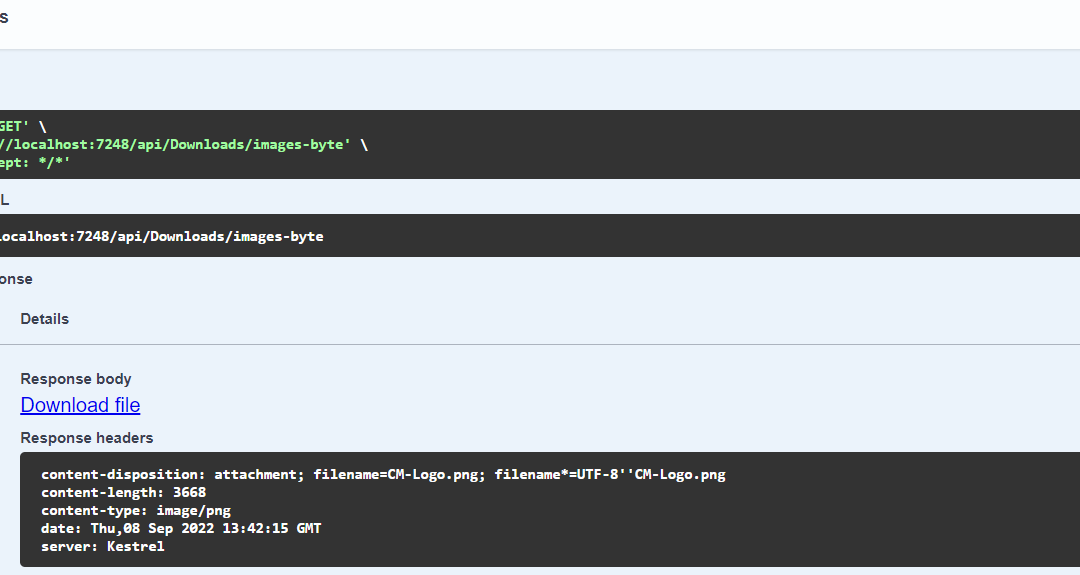This screenshot has height=575, width=1080.
Task: Click the content-length: 3668 line
Action: pos(123,492)
